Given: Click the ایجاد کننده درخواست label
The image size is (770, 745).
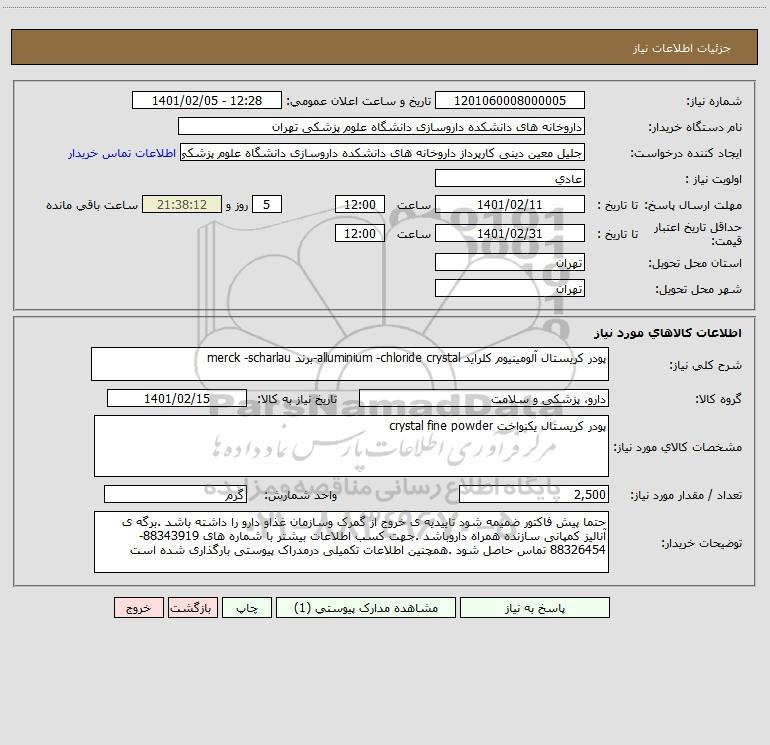Looking at the screenshot, I should click(686, 154).
